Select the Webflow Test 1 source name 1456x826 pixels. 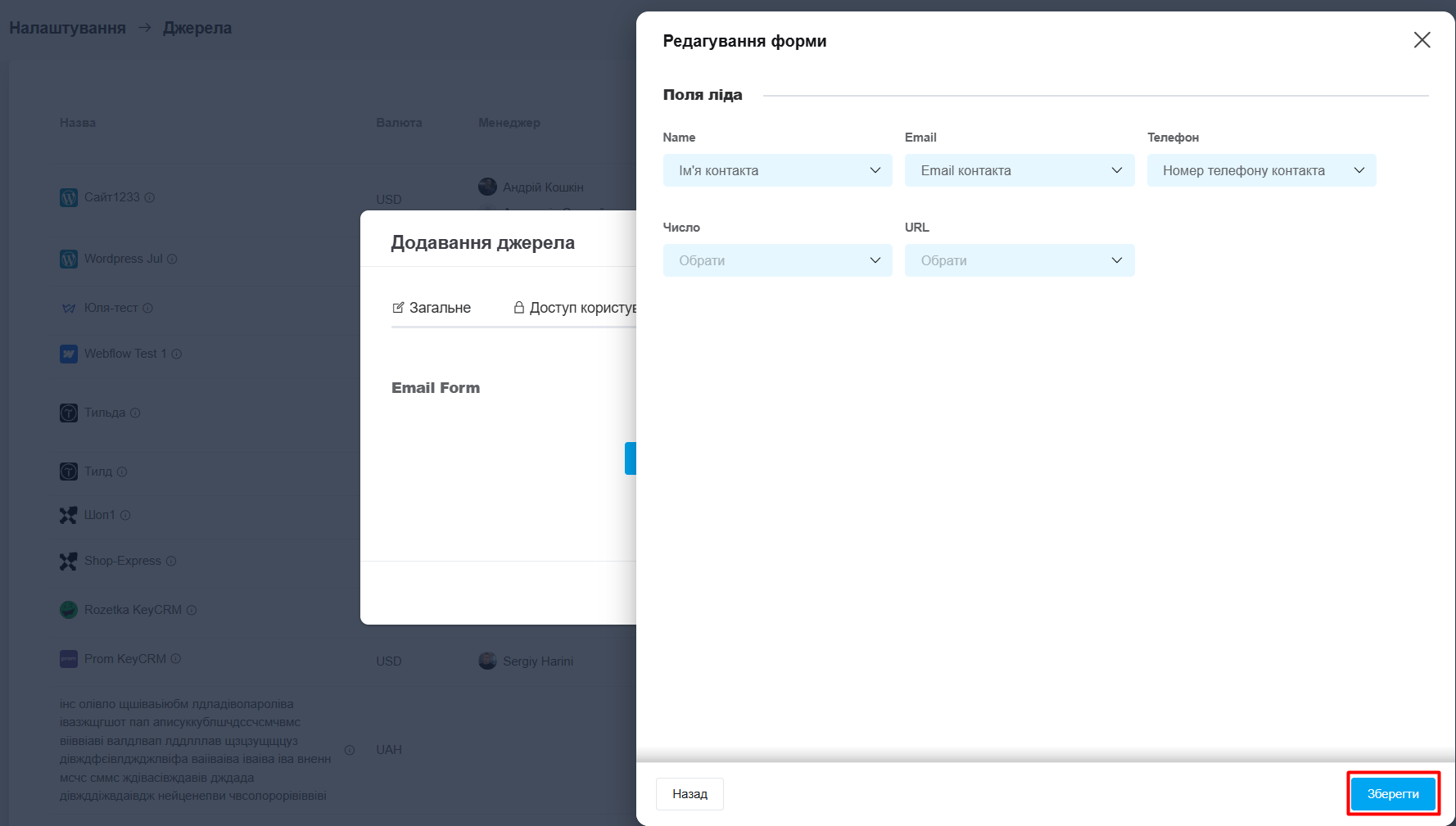click(125, 354)
